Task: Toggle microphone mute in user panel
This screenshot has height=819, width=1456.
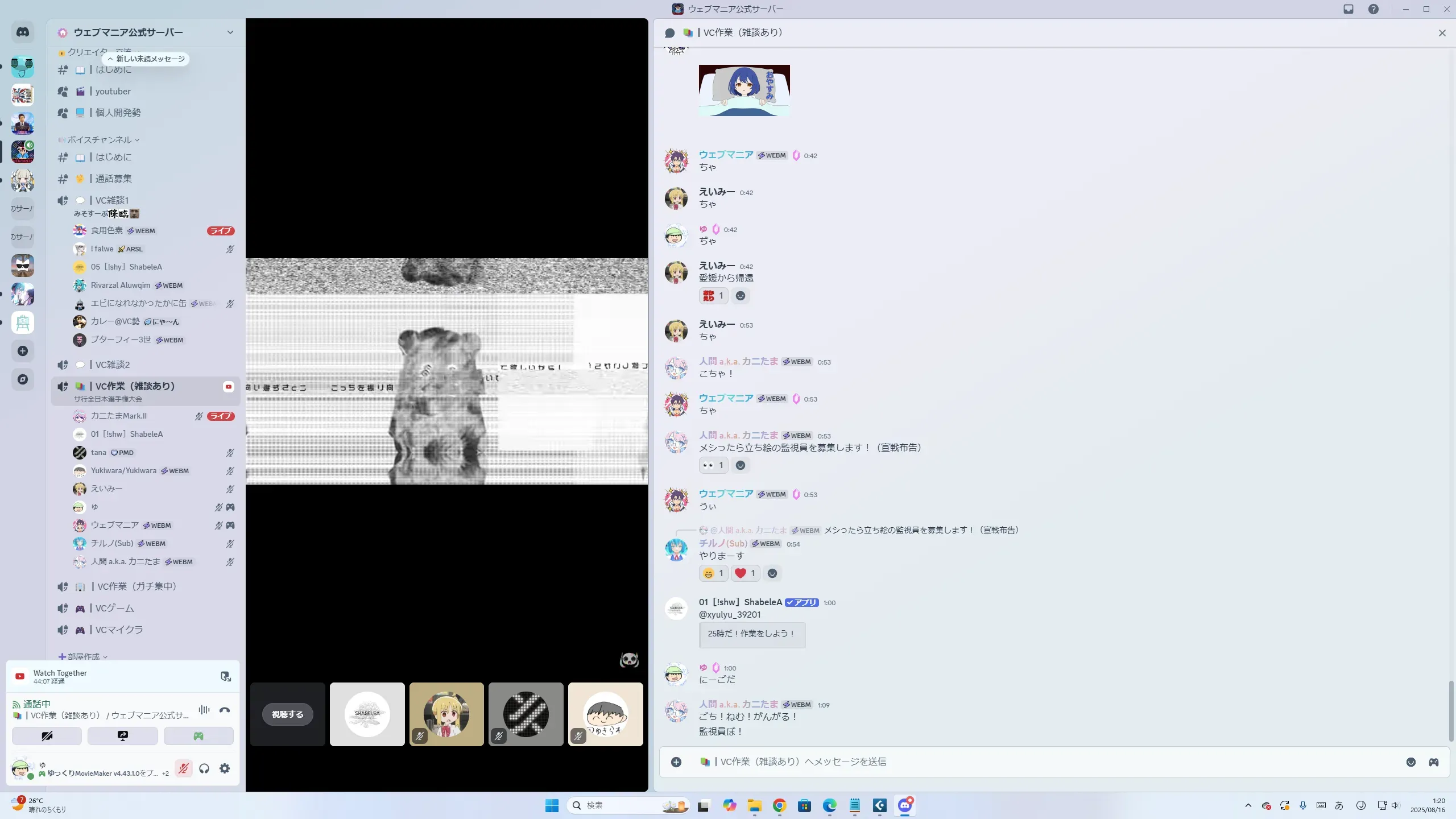Action: click(x=183, y=768)
